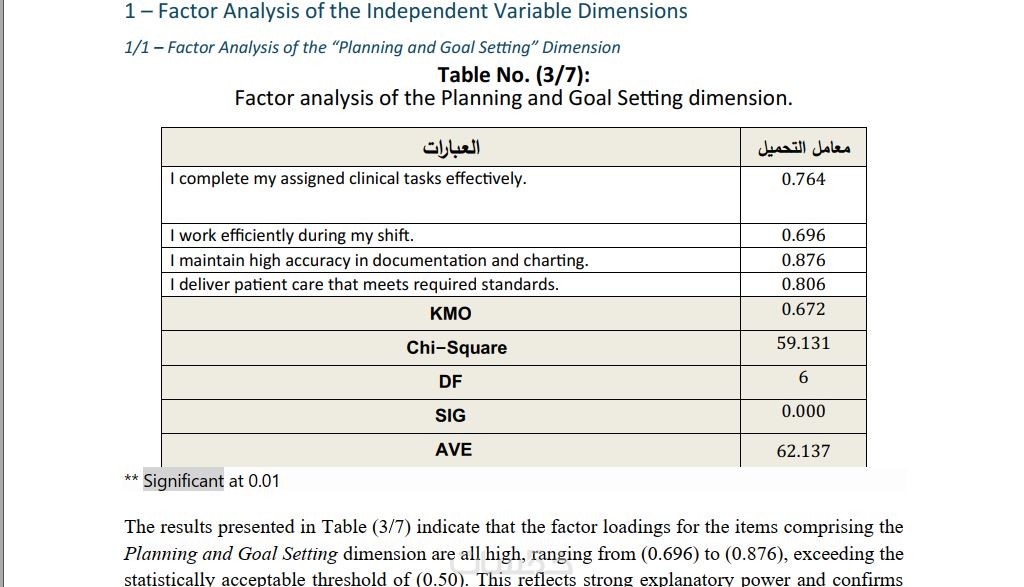Click the Arabic header cell of the loadings column

[803, 148]
